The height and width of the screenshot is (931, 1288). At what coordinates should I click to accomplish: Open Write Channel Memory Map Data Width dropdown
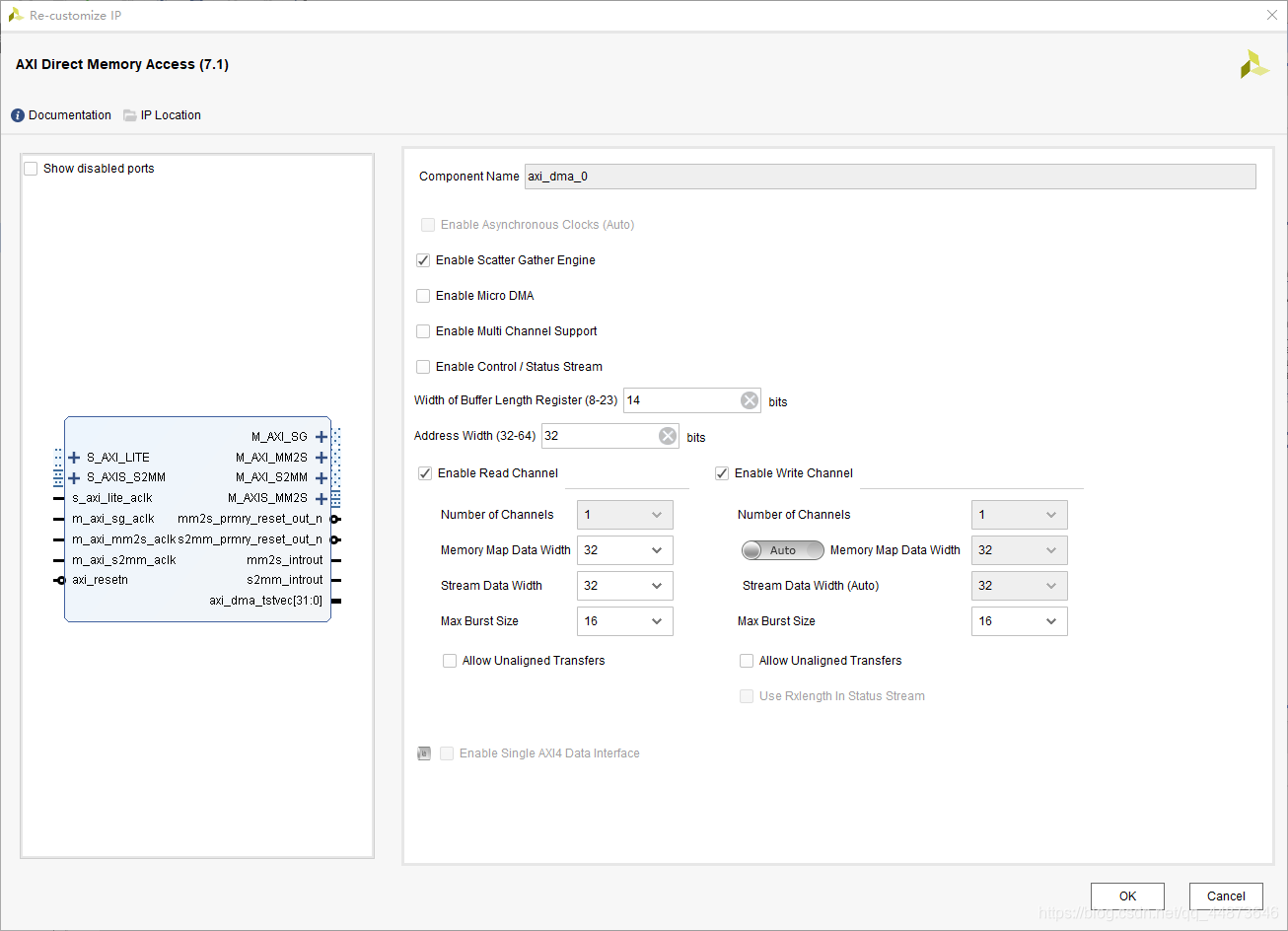point(1020,550)
